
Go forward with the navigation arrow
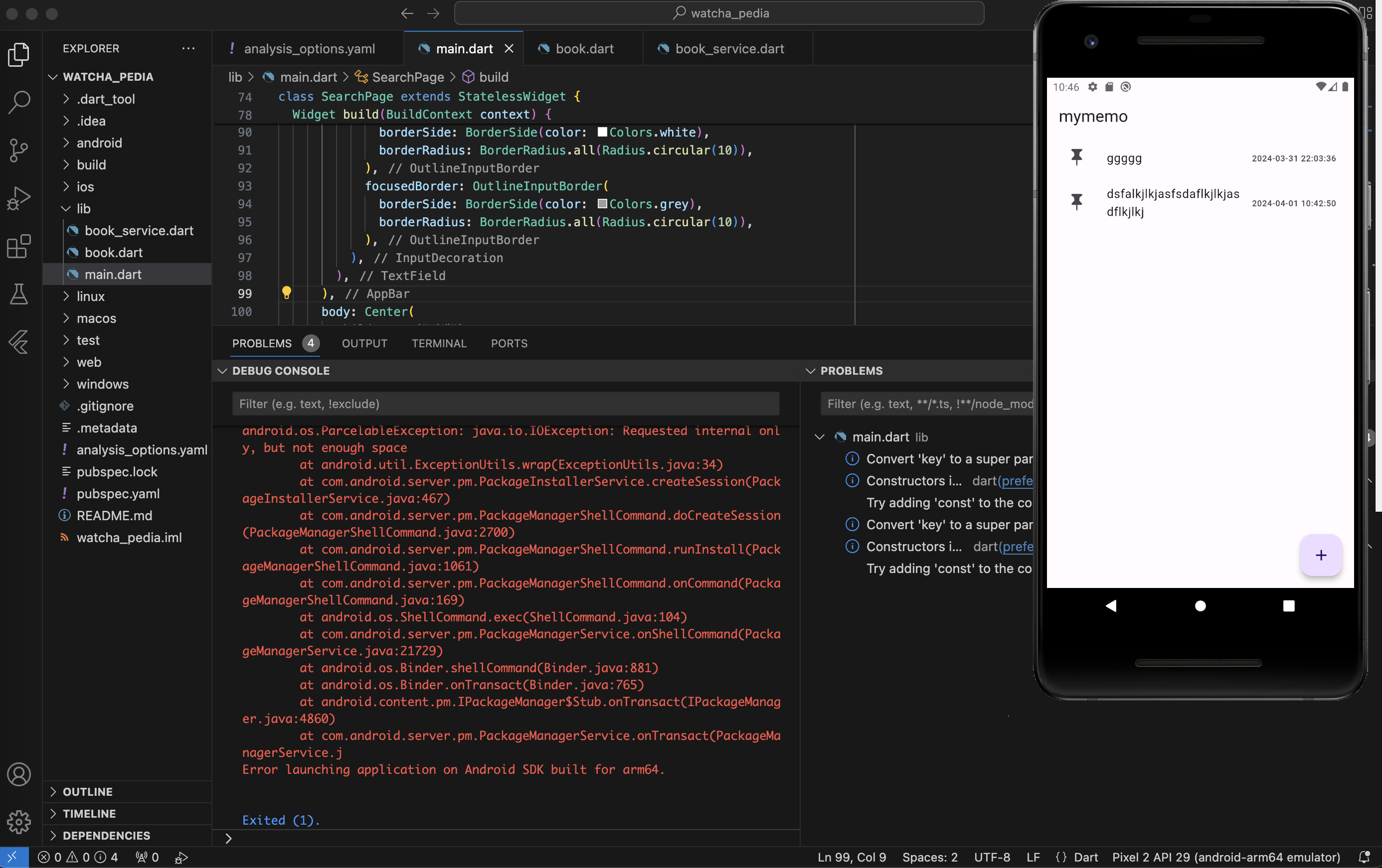(433, 13)
